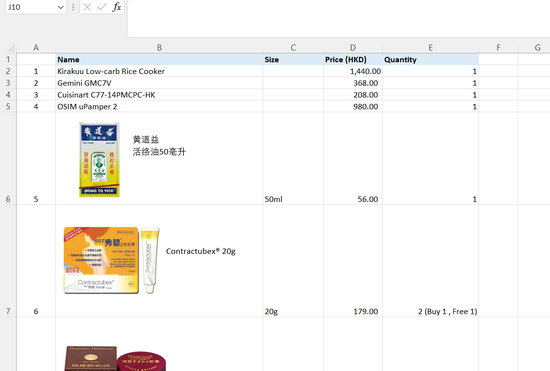Click the Cancel X formula icon
The image size is (550, 371).
[x=87, y=7]
